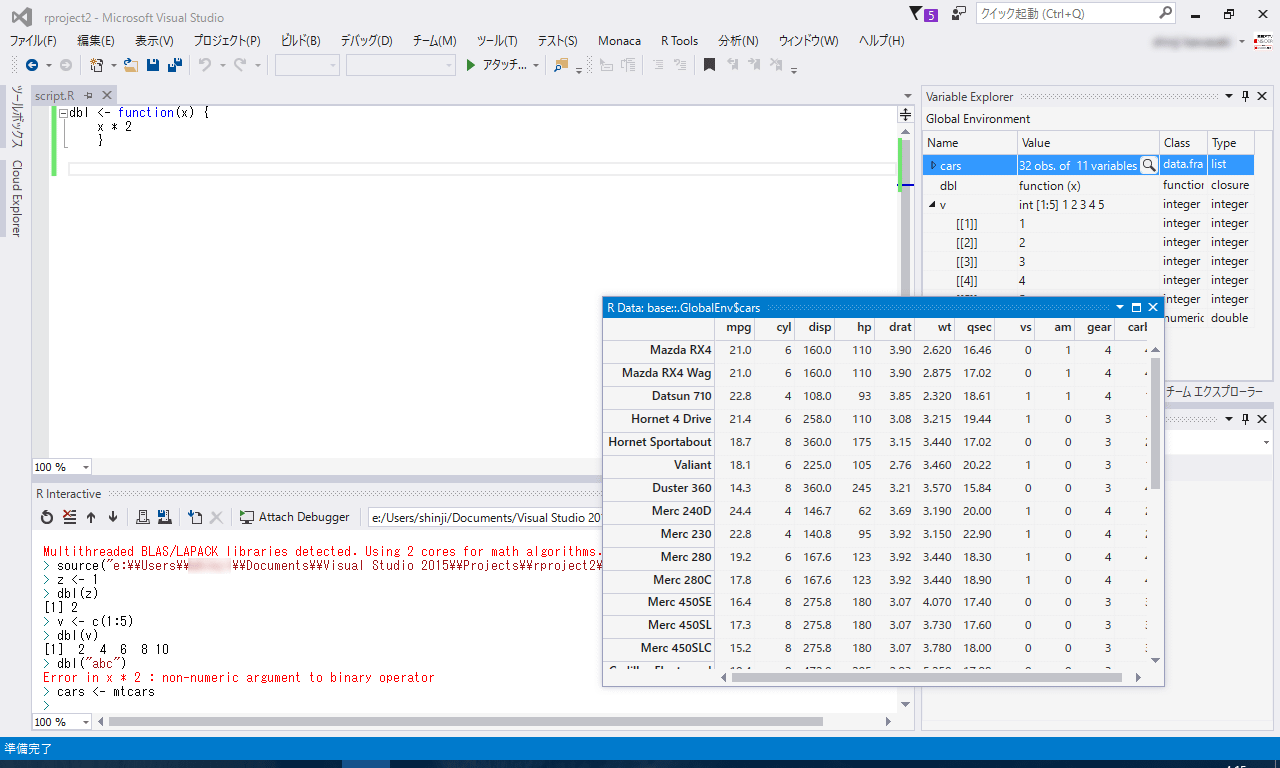Open the R Tools menu
Image resolution: width=1280 pixels, height=768 pixels.
(x=679, y=41)
